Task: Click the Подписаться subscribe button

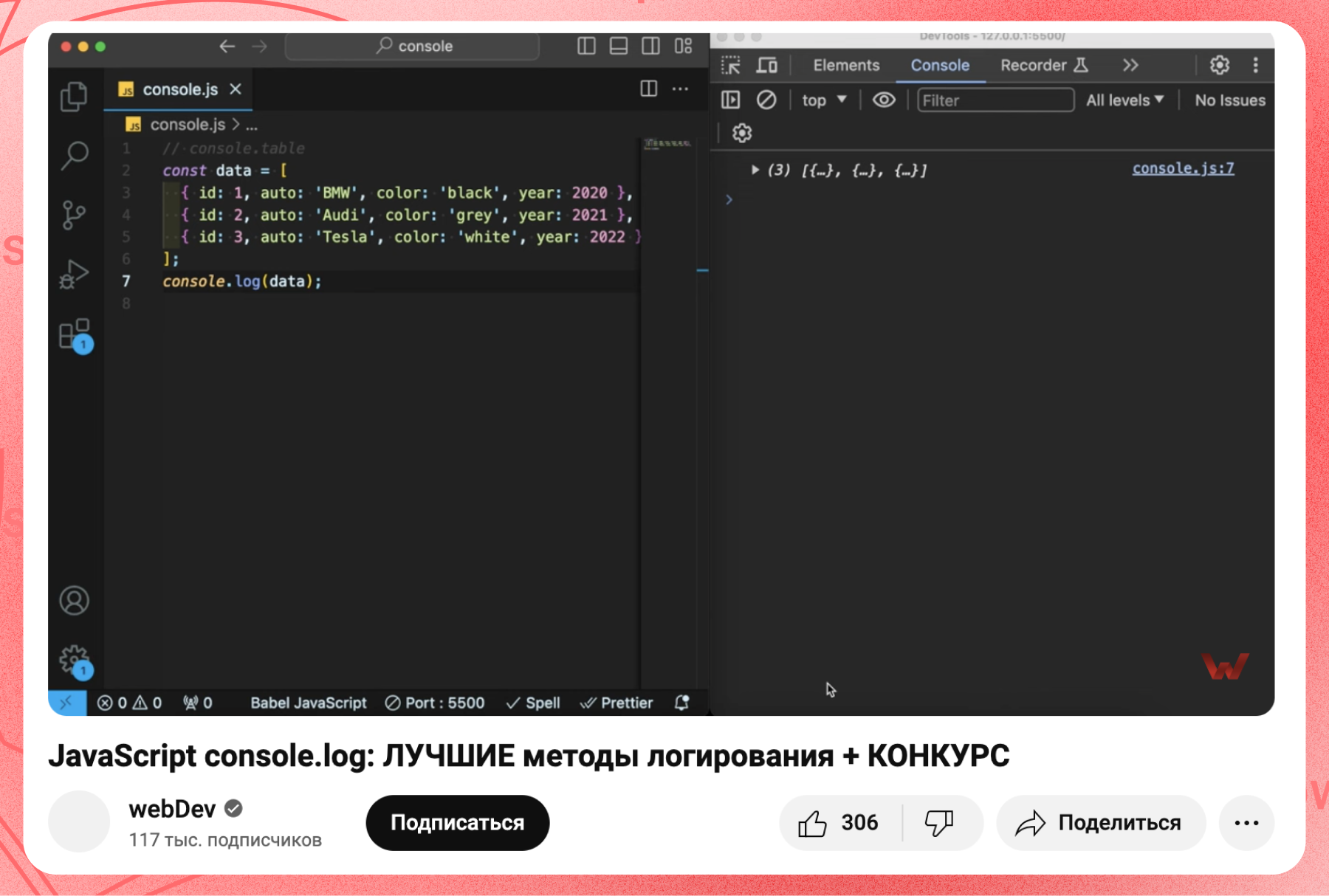Action: pos(457,822)
